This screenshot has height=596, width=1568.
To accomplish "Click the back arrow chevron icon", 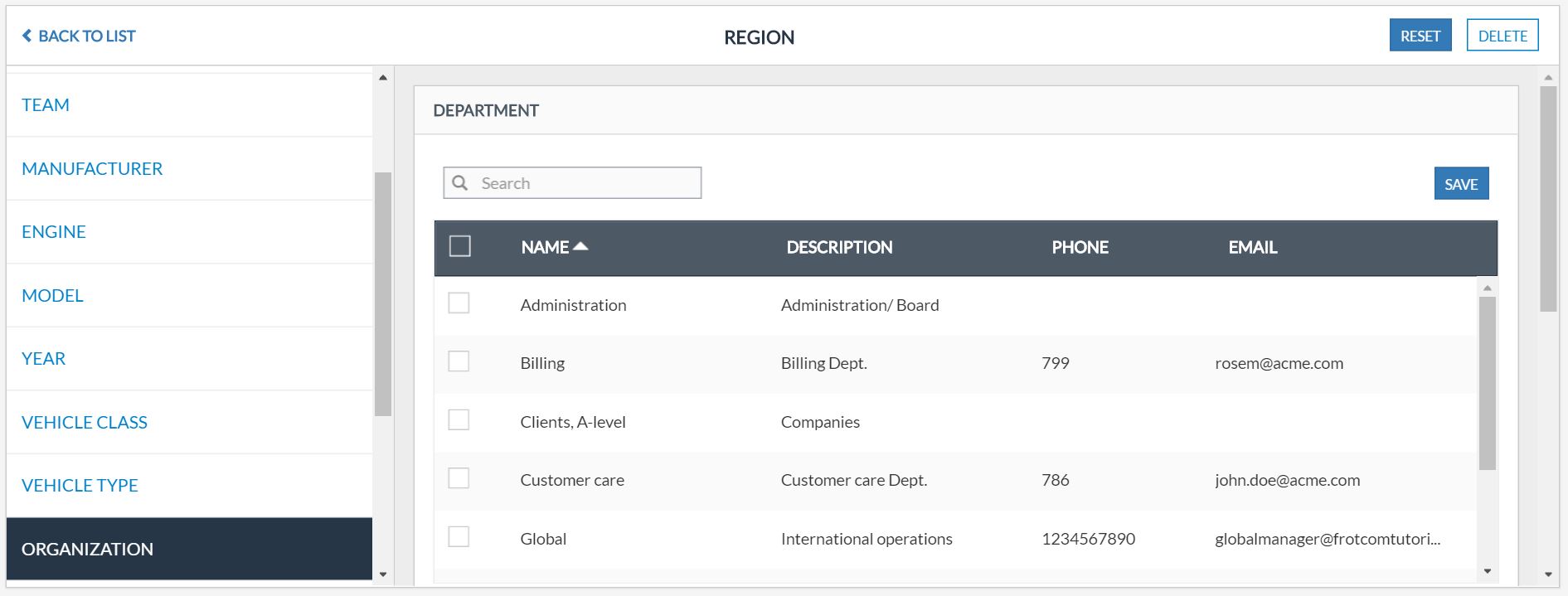I will pyautogui.click(x=27, y=36).
